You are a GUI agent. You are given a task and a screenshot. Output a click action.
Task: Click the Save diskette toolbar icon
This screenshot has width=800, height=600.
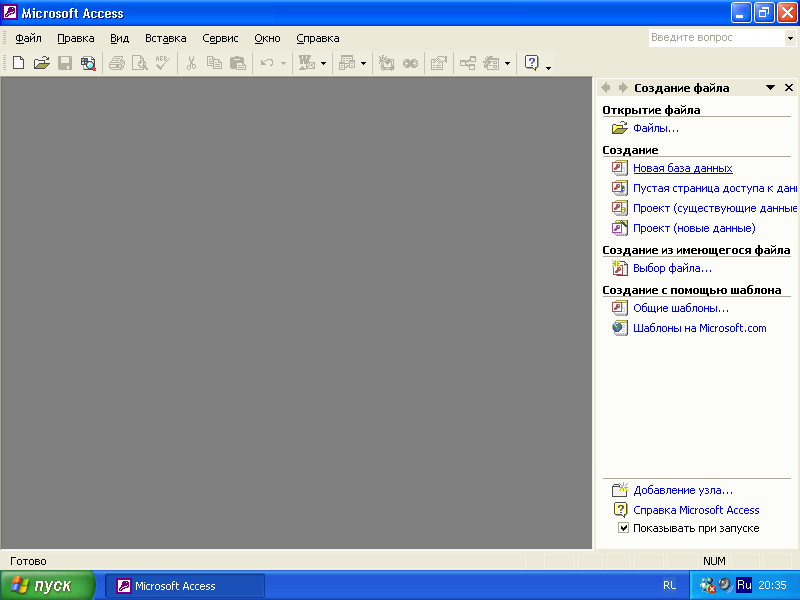pyautogui.click(x=65, y=63)
